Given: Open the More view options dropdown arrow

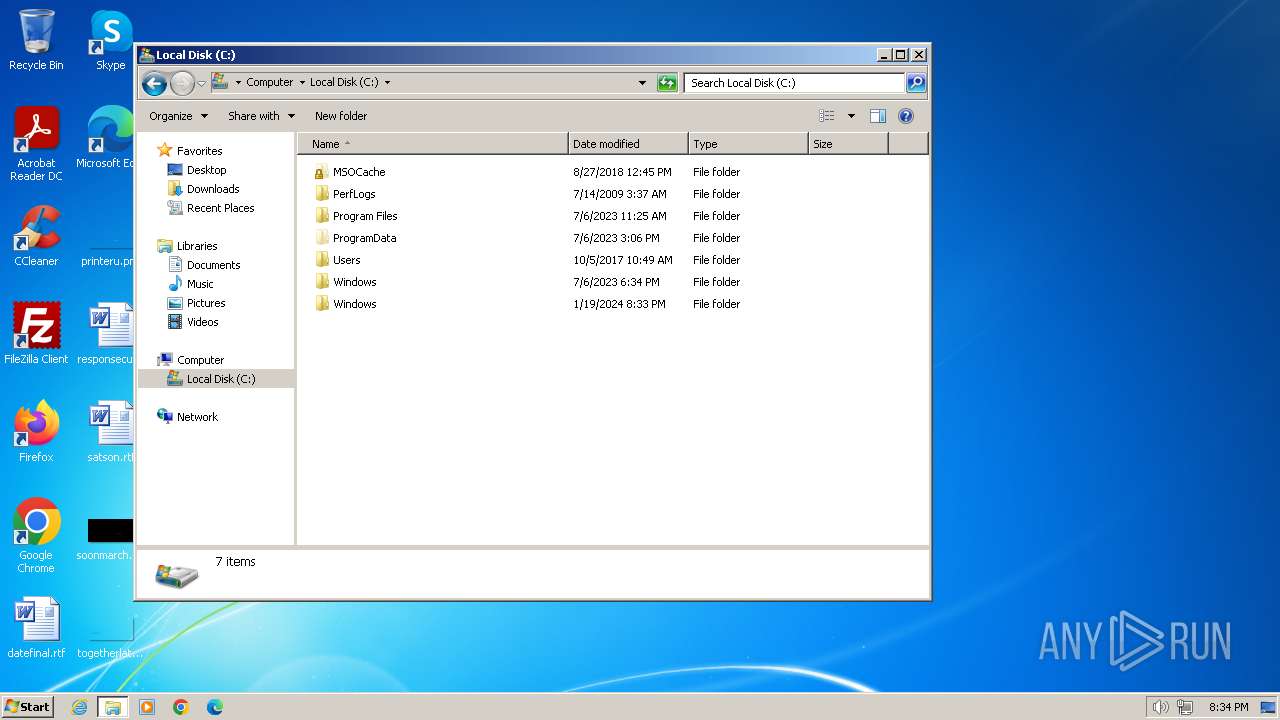Looking at the screenshot, I should [851, 116].
